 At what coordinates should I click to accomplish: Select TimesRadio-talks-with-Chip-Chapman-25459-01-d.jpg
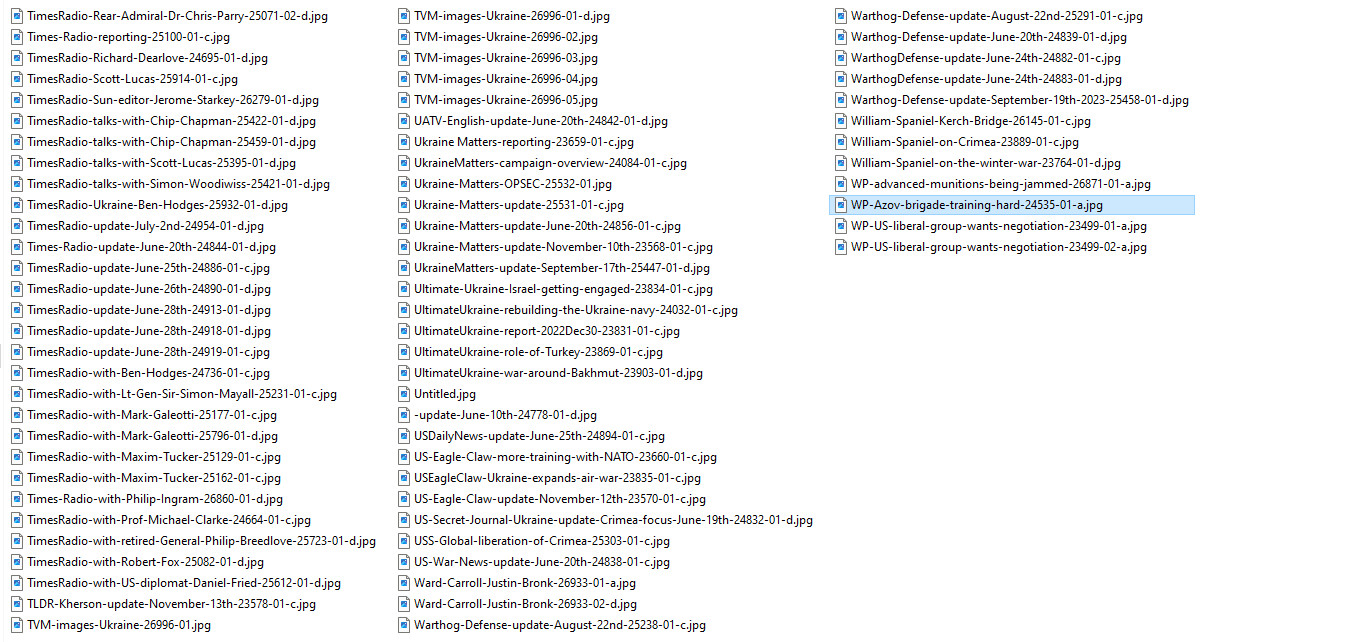171,142
